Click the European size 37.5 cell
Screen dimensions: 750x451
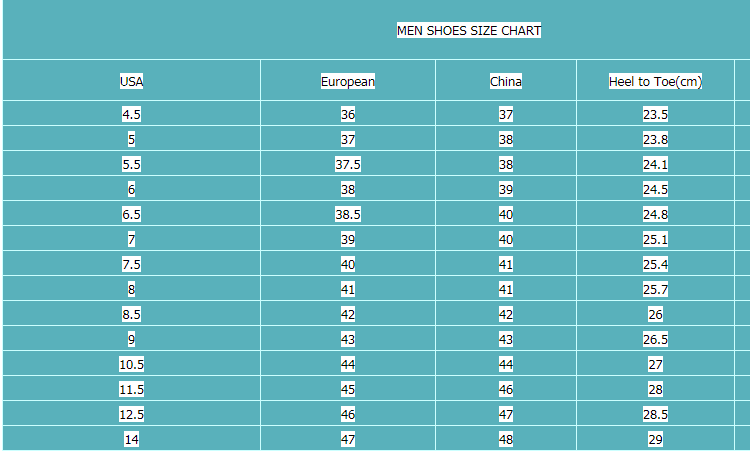click(348, 165)
